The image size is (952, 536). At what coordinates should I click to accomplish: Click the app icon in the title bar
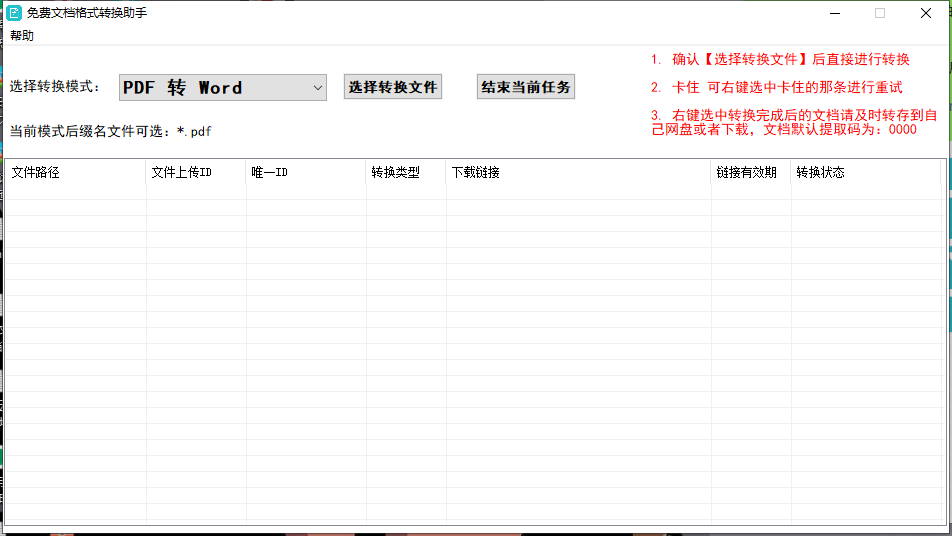[13, 13]
